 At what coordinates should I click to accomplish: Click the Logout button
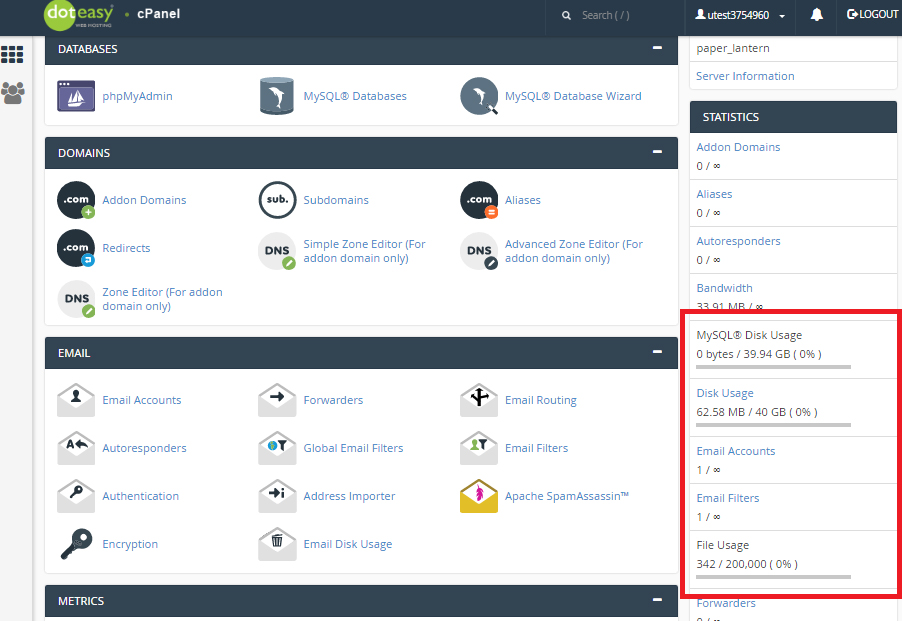coord(872,14)
